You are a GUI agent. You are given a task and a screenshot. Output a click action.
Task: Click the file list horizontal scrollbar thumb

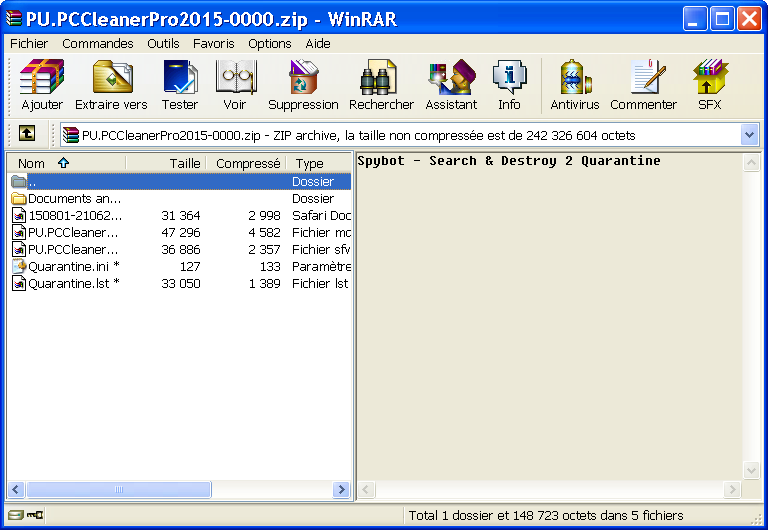click(119, 489)
